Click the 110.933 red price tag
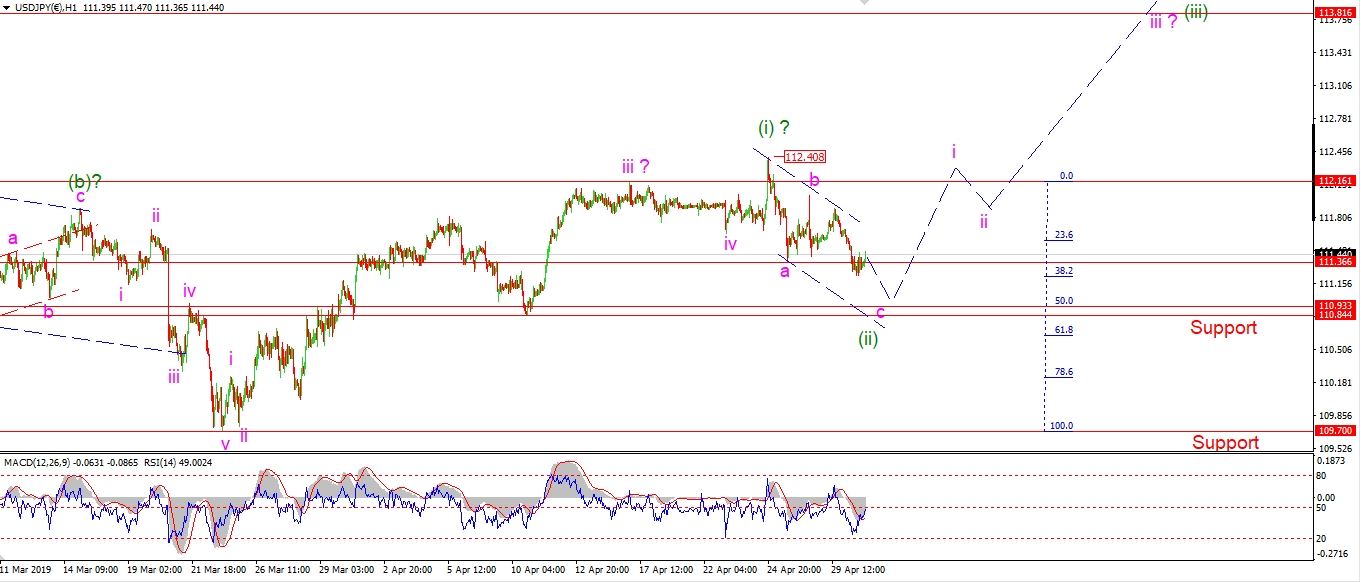This screenshot has height=582, width=1361. 1335,305
